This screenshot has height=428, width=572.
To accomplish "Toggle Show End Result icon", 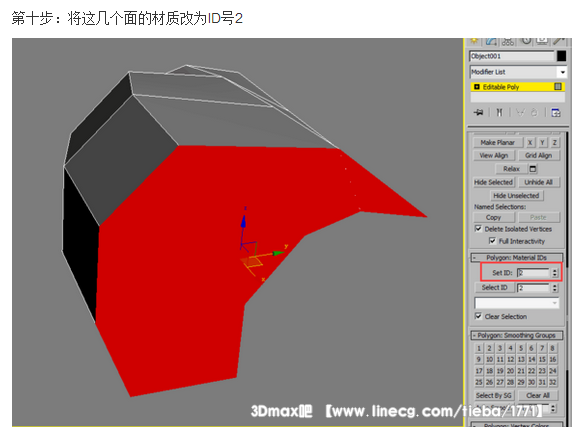I will 499,112.
